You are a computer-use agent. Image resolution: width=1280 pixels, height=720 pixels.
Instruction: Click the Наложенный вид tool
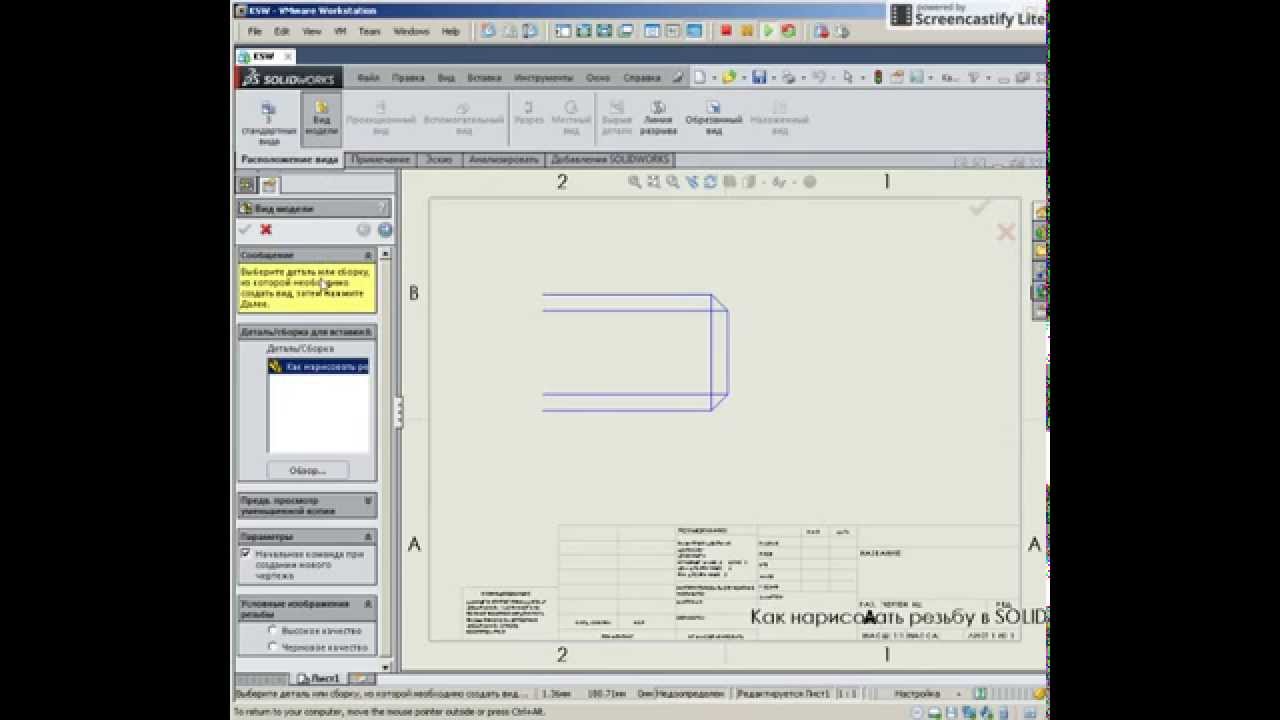point(780,118)
